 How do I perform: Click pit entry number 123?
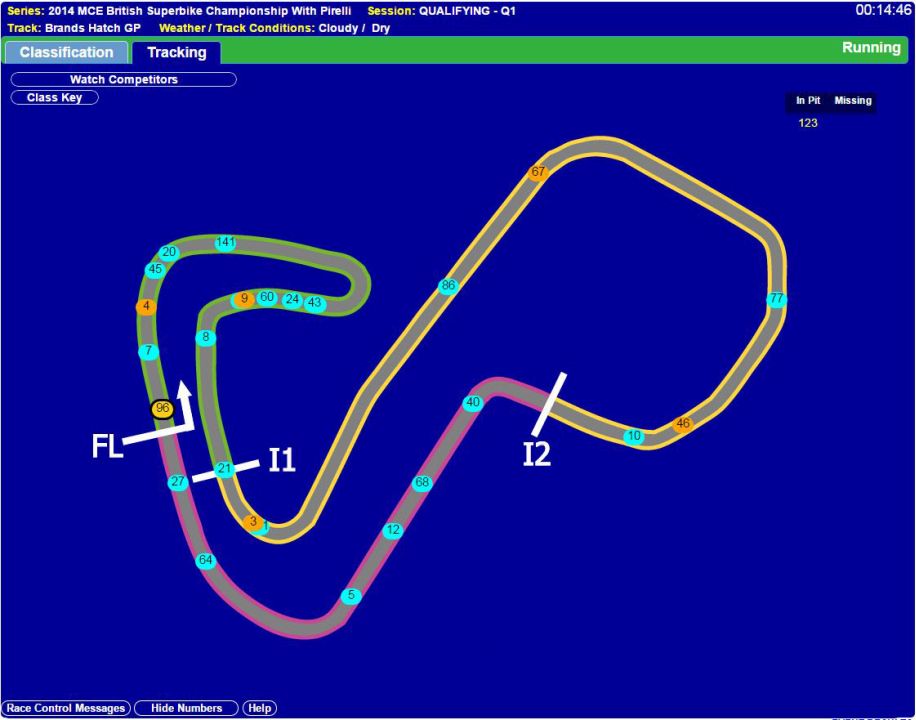(808, 123)
